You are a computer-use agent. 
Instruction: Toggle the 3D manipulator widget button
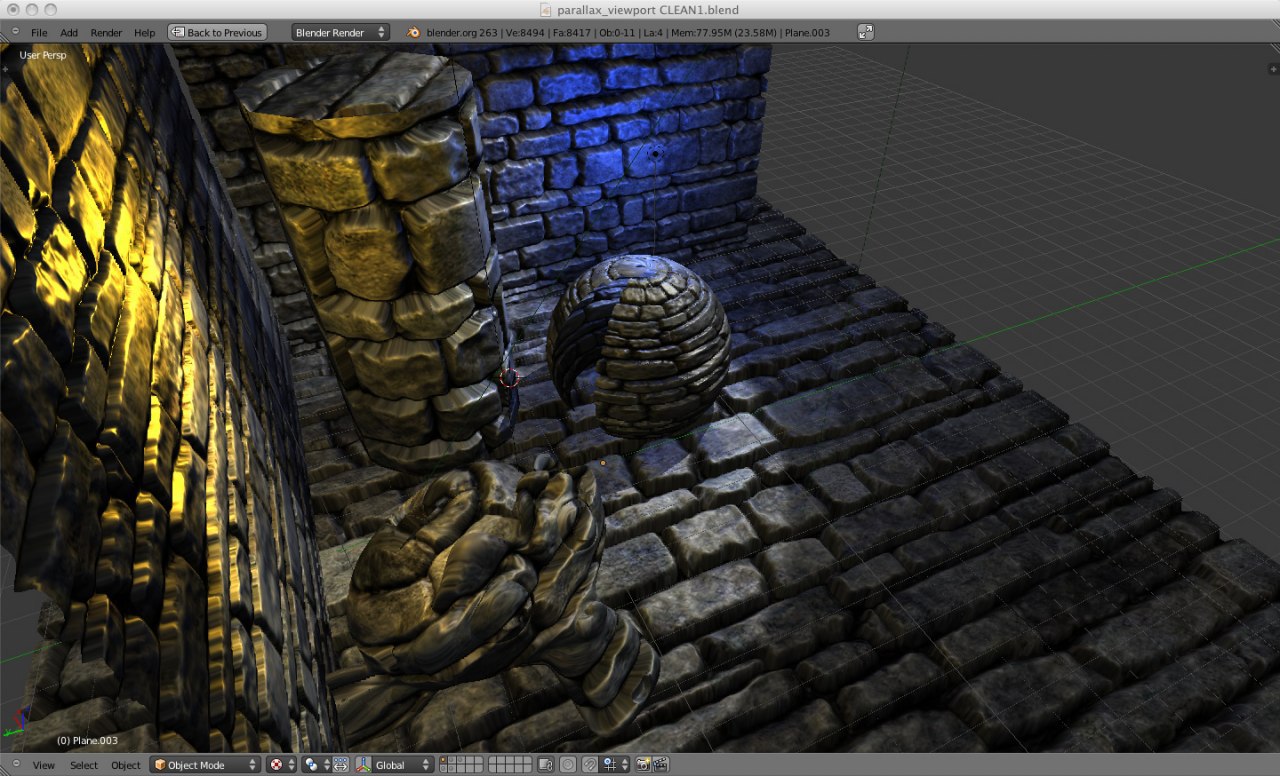click(340, 765)
